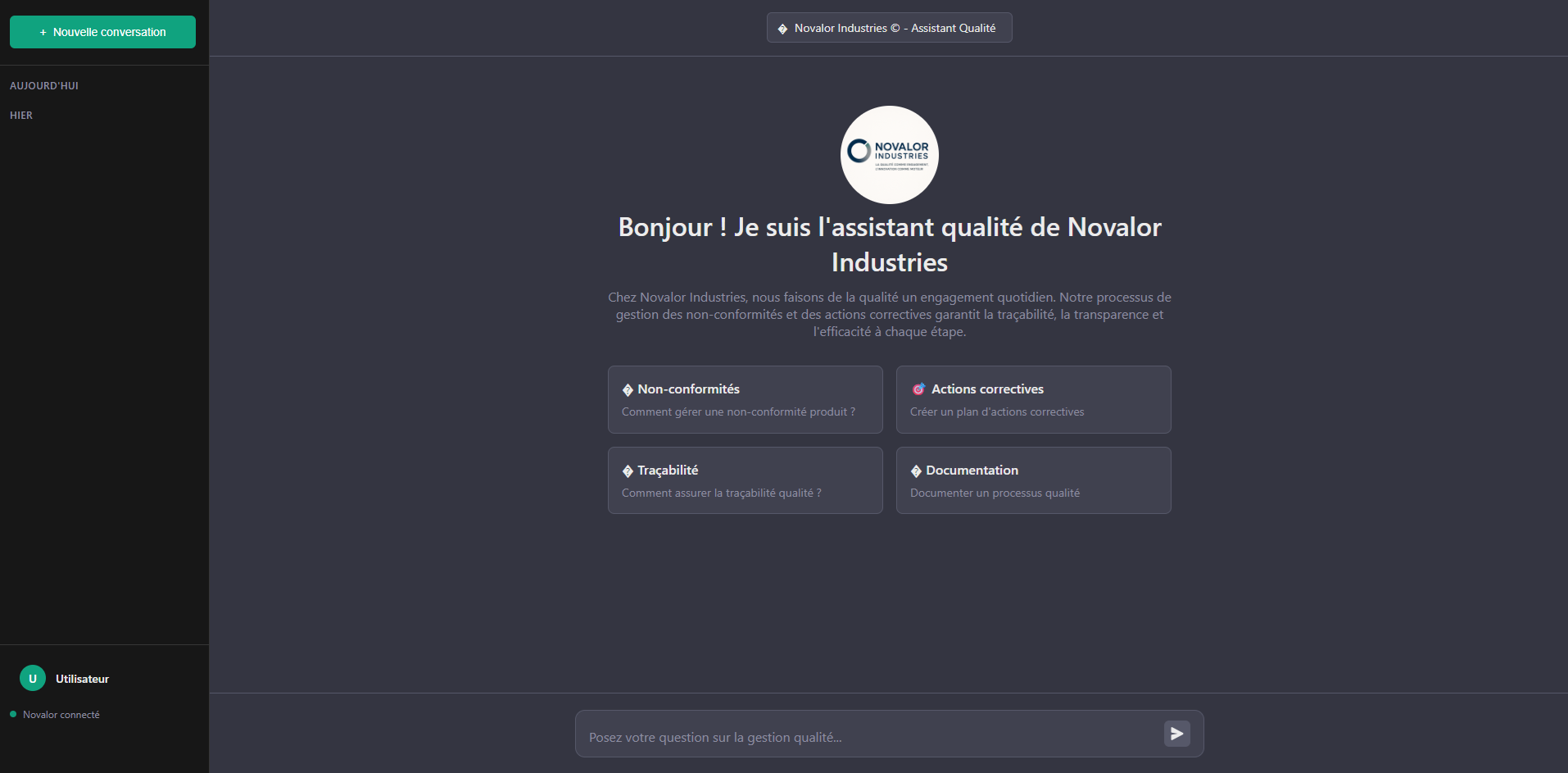Click the target icon beside Actions correctives

pos(918,389)
